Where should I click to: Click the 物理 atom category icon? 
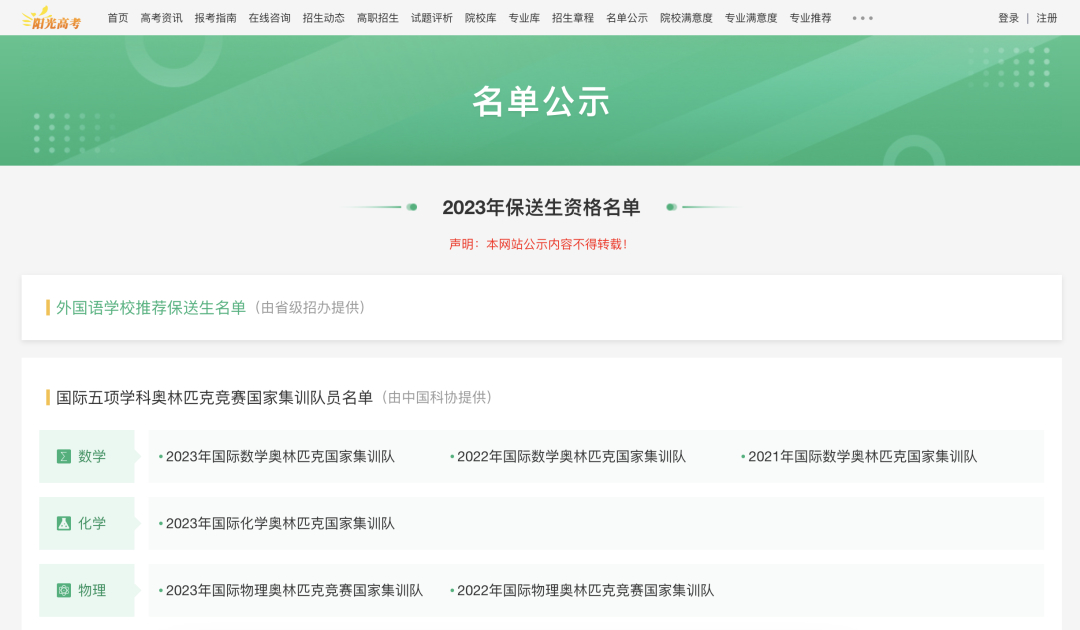tap(64, 591)
